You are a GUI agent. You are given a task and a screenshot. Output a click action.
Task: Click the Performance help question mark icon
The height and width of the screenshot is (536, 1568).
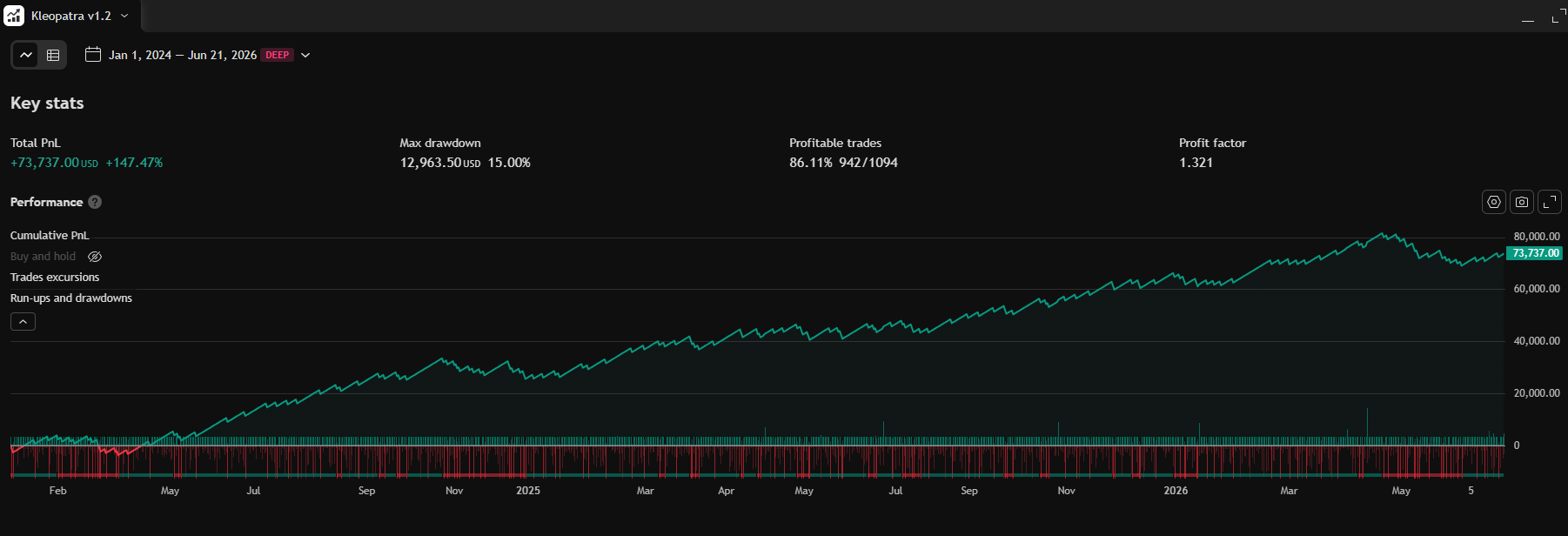point(95,202)
